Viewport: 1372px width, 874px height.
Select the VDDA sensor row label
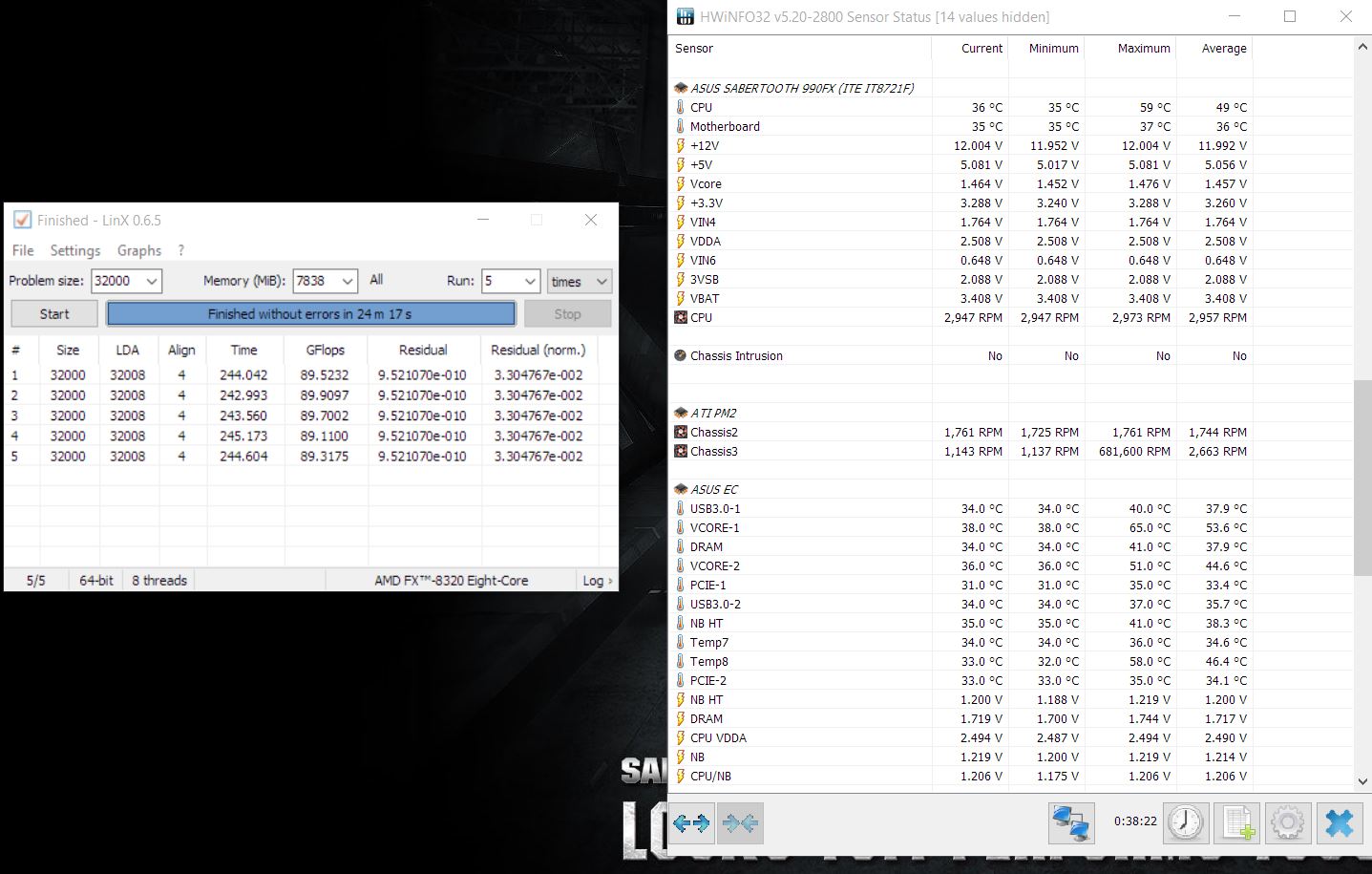pos(706,241)
